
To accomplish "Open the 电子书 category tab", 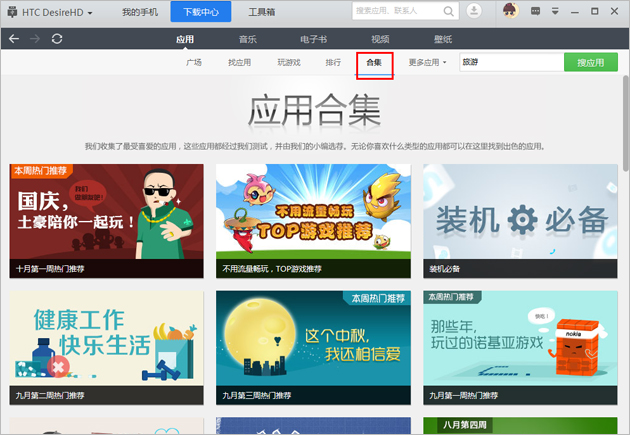I will point(313,39).
